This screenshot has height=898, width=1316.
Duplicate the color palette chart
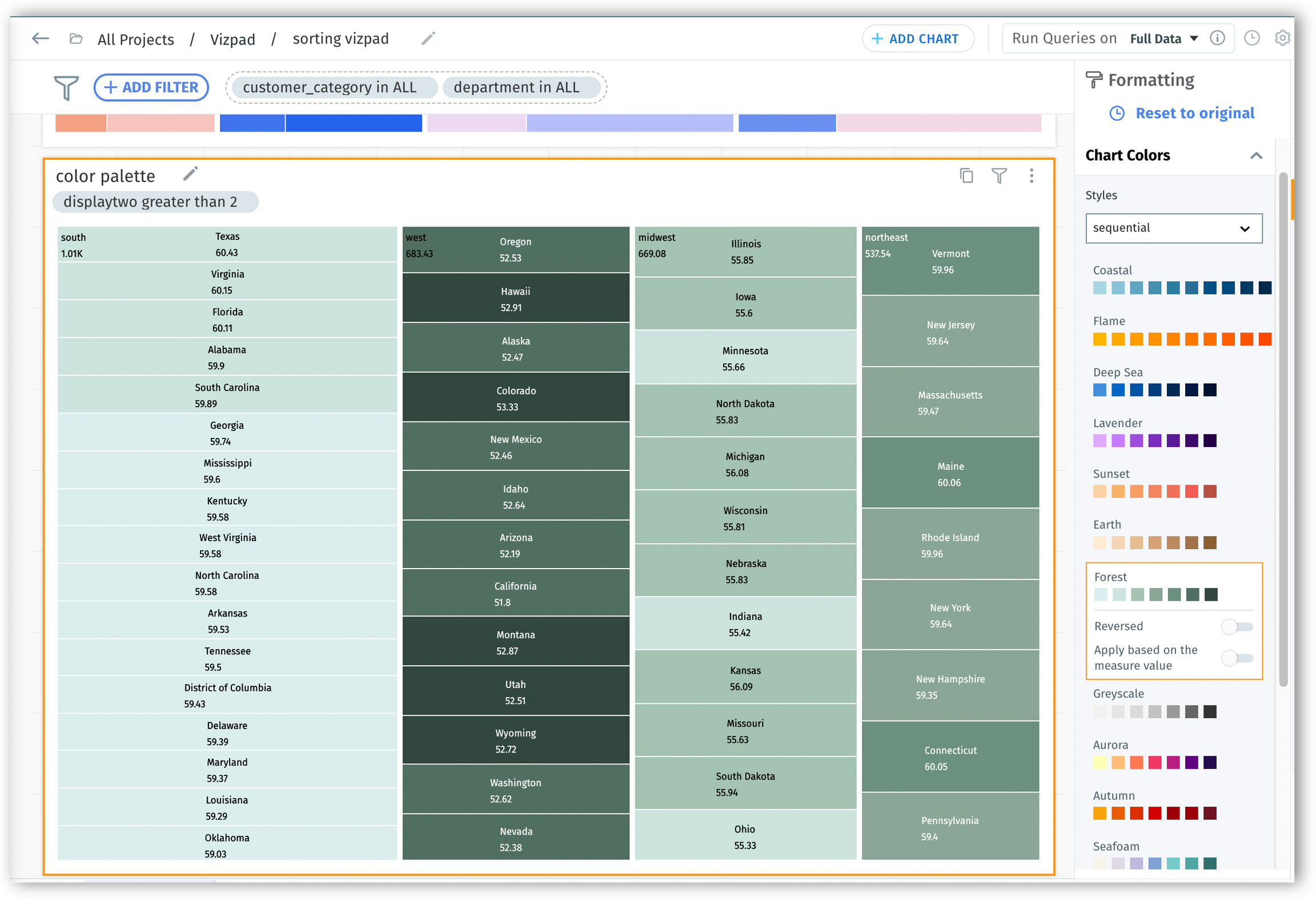(x=966, y=176)
